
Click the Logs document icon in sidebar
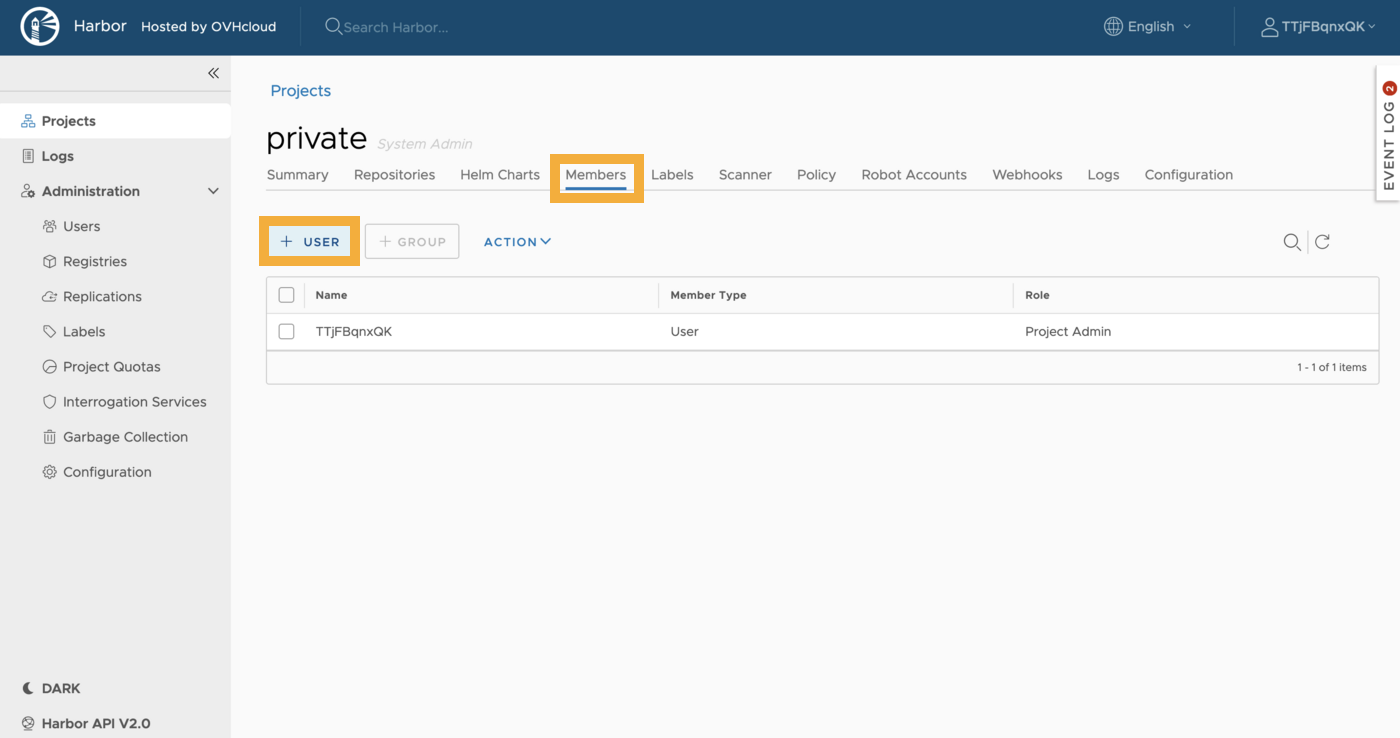coord(28,156)
